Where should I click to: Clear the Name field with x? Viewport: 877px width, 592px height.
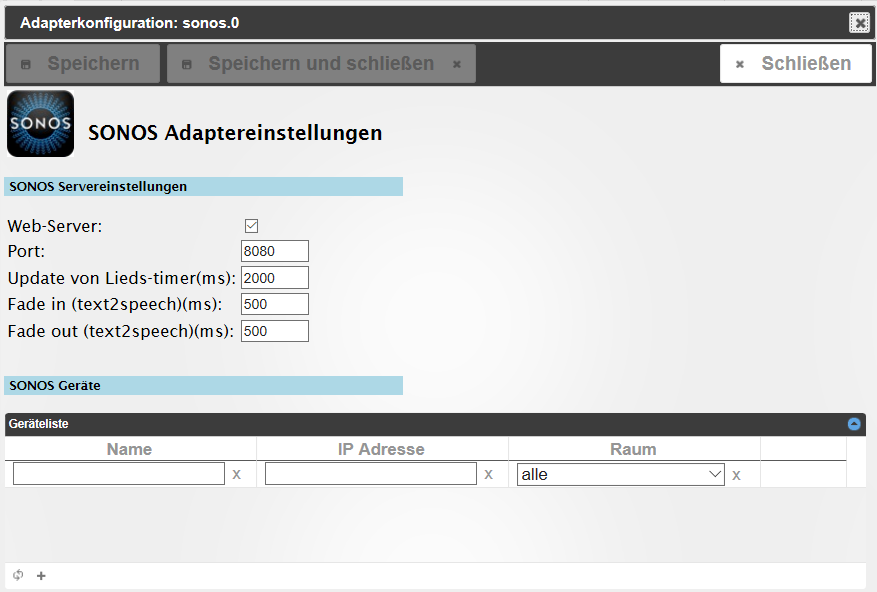coord(237,475)
